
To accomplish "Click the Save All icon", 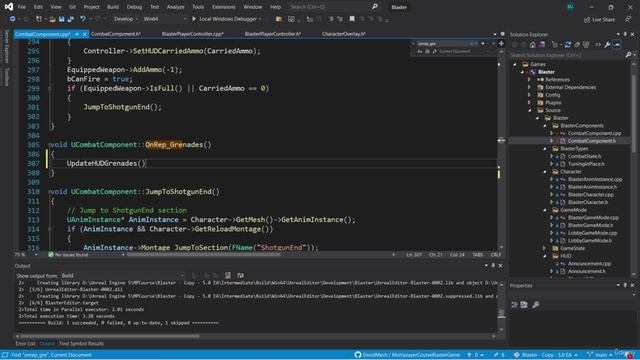I will (x=71, y=19).
